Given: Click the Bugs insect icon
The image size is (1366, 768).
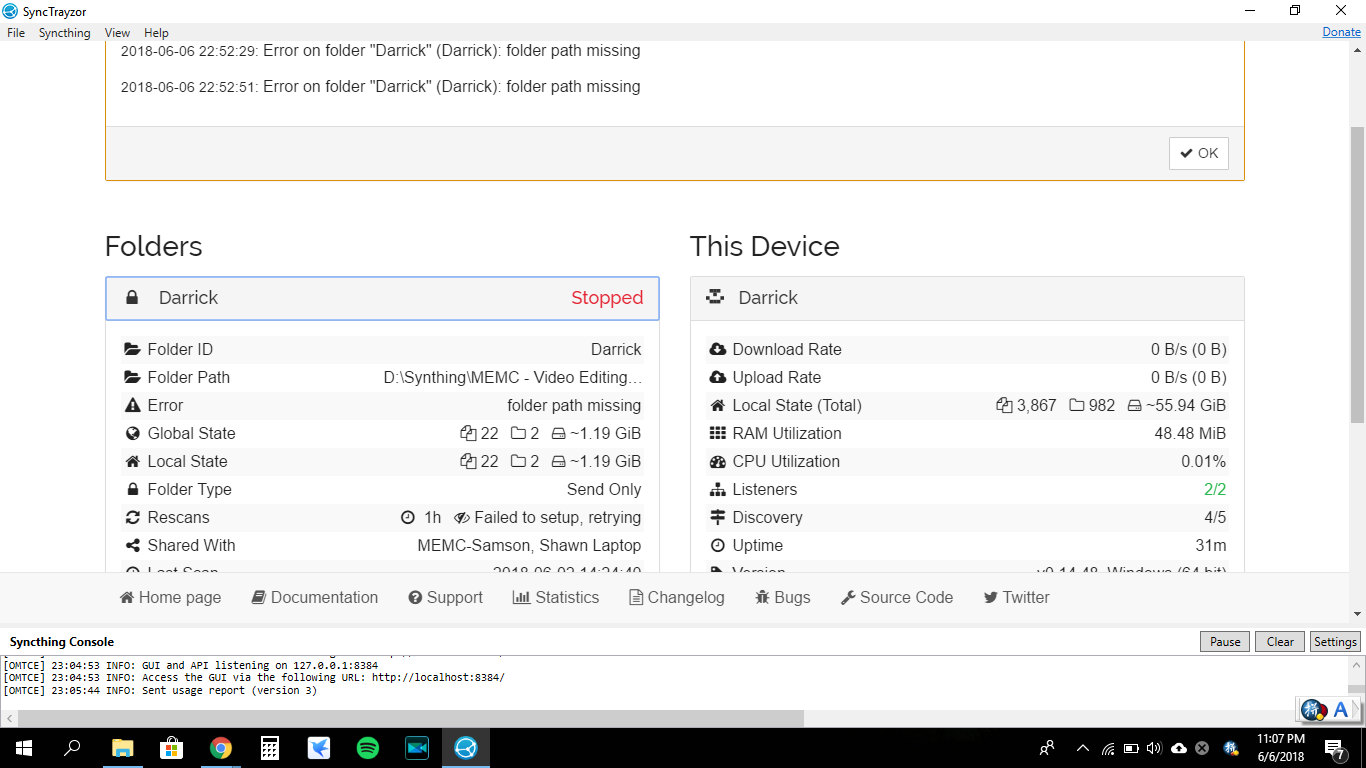Looking at the screenshot, I should [762, 598].
